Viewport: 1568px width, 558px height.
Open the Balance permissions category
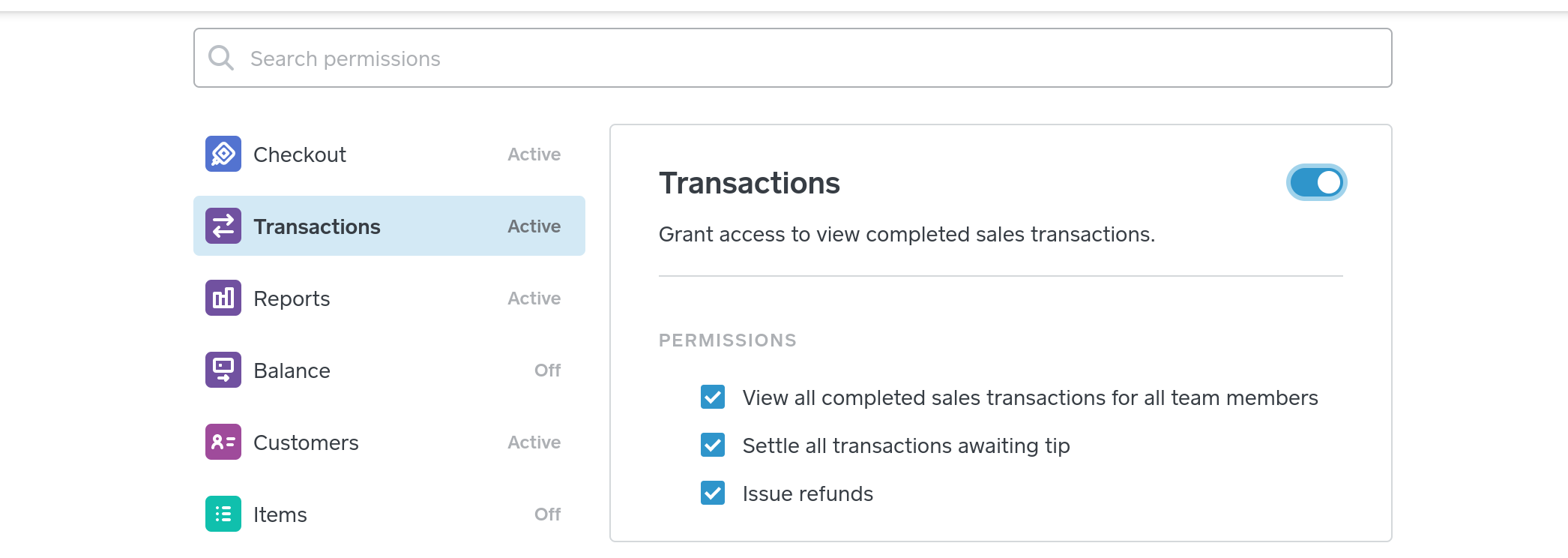(292, 370)
